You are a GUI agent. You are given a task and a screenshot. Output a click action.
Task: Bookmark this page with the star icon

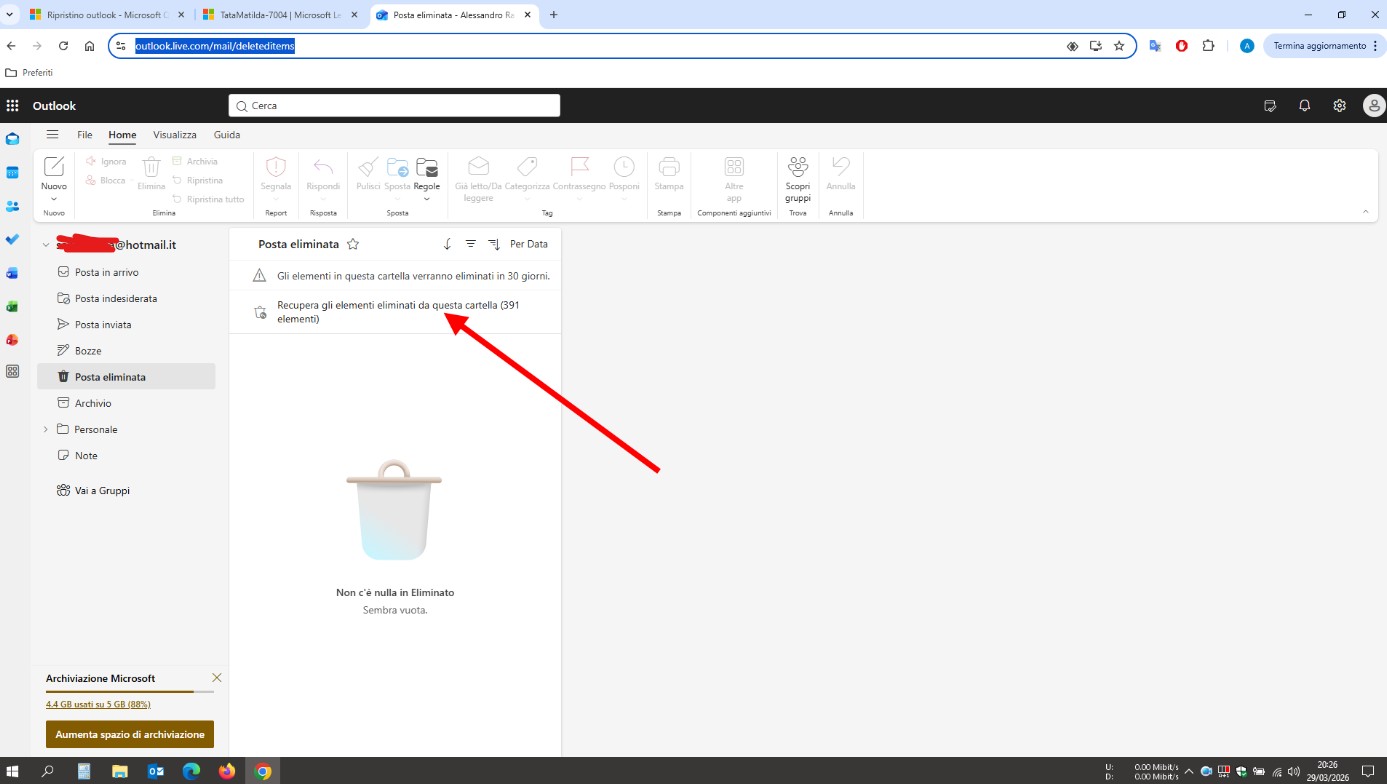[x=1119, y=46]
